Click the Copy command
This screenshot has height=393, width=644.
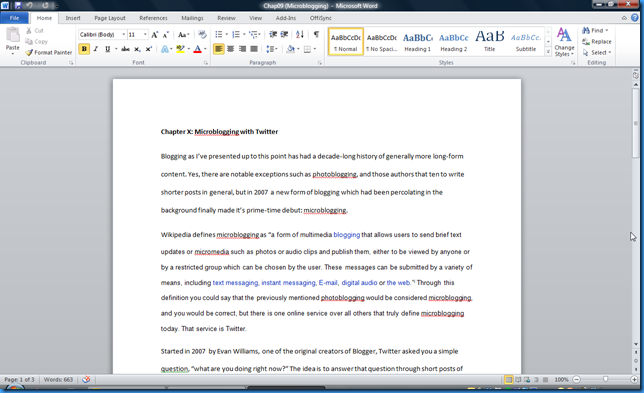37,41
